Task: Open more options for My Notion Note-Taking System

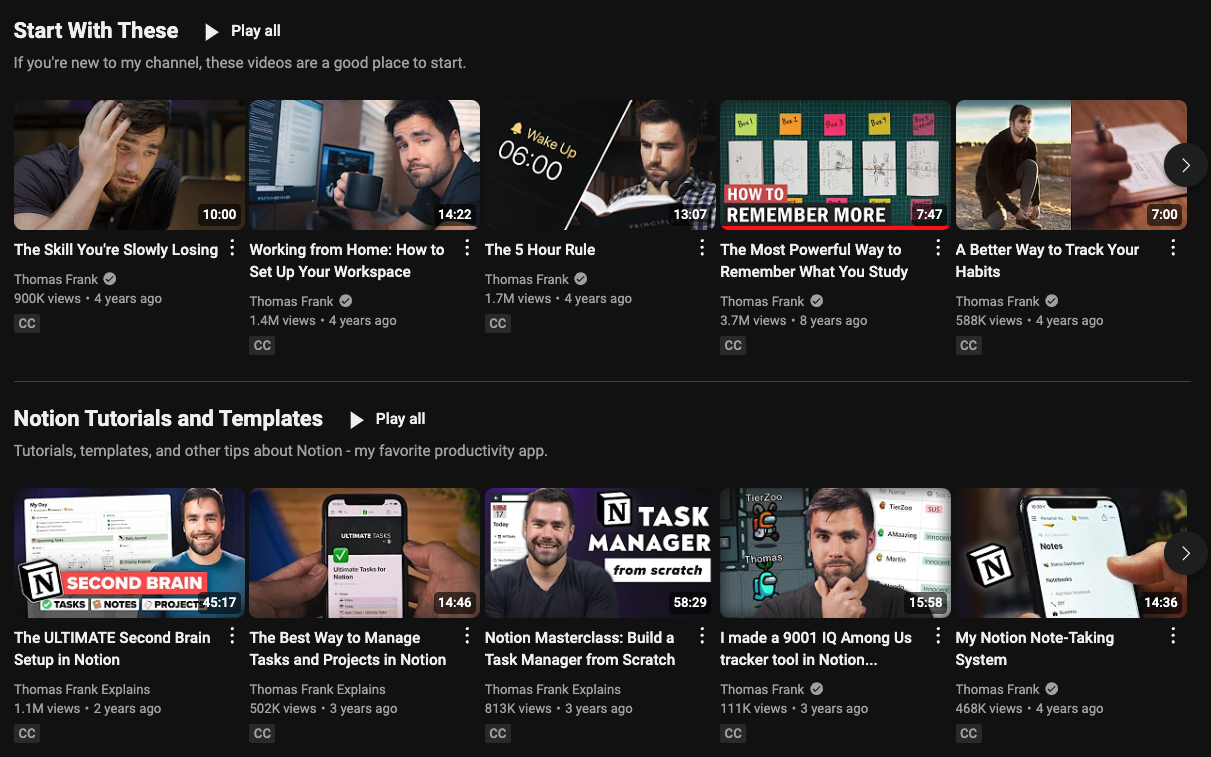Action: (x=1173, y=636)
